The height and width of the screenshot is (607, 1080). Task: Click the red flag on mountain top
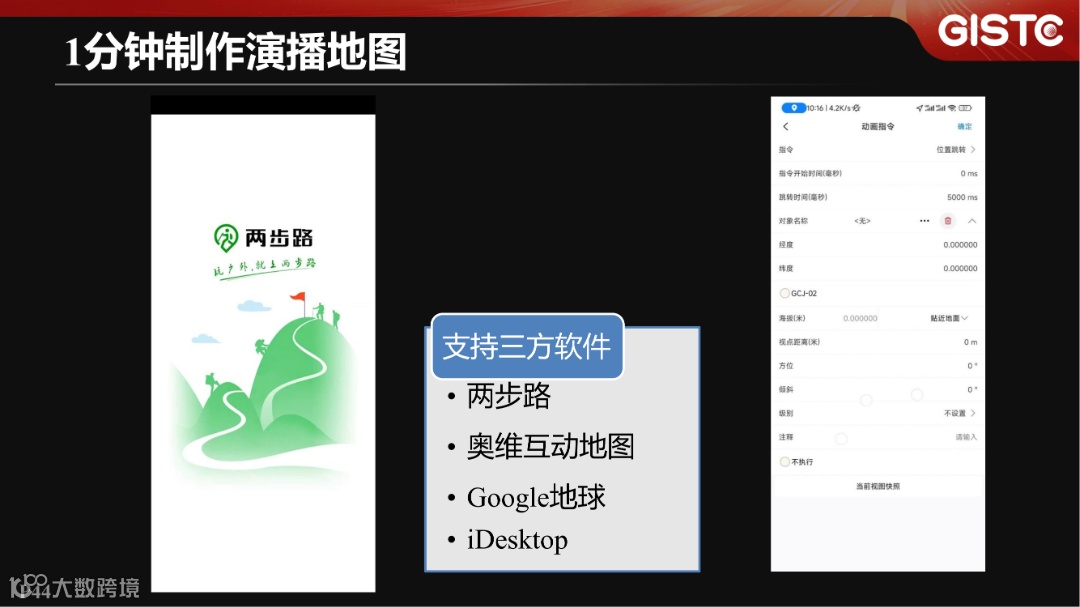click(298, 298)
